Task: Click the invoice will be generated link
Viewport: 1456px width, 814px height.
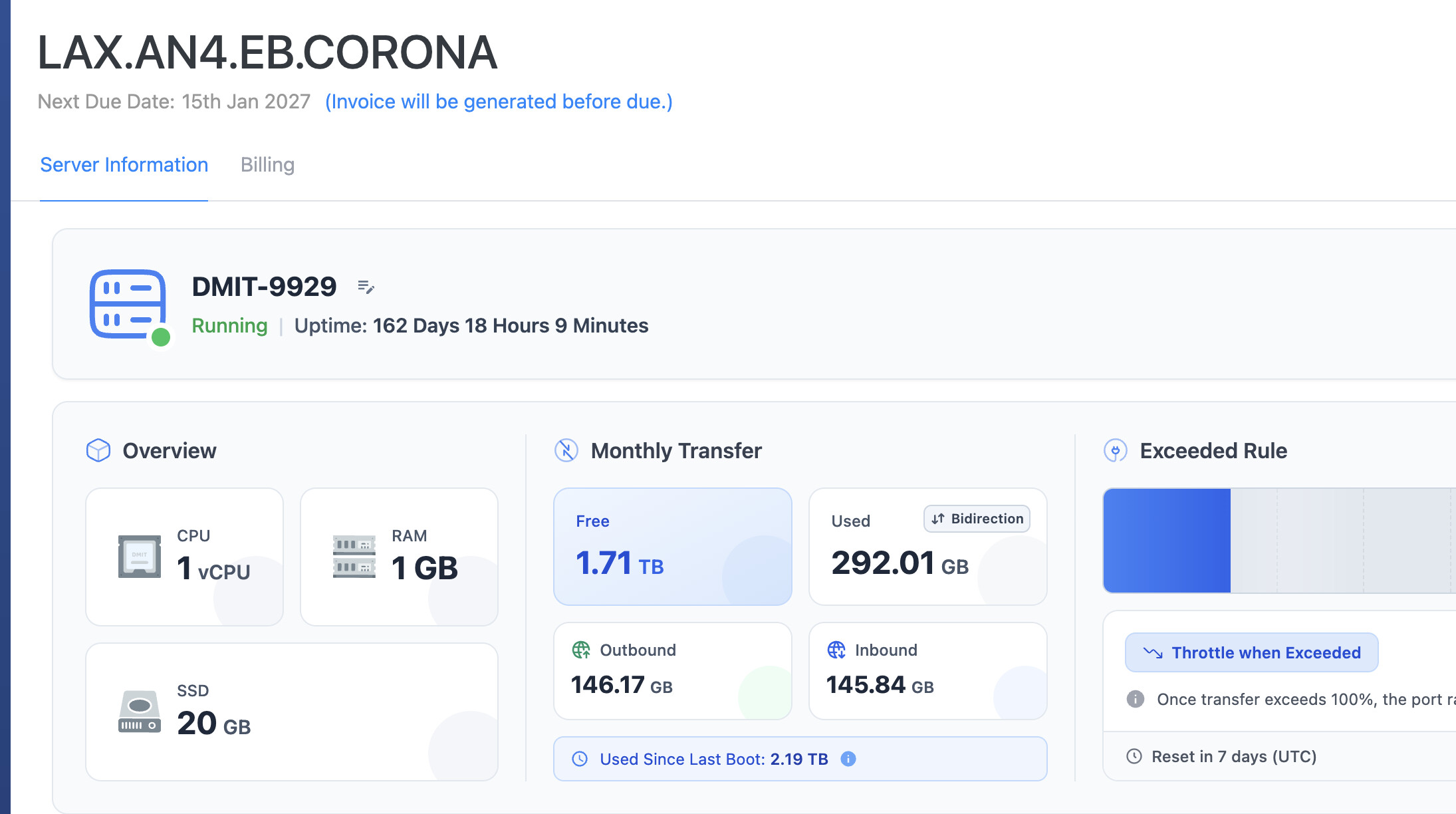Action: point(499,101)
